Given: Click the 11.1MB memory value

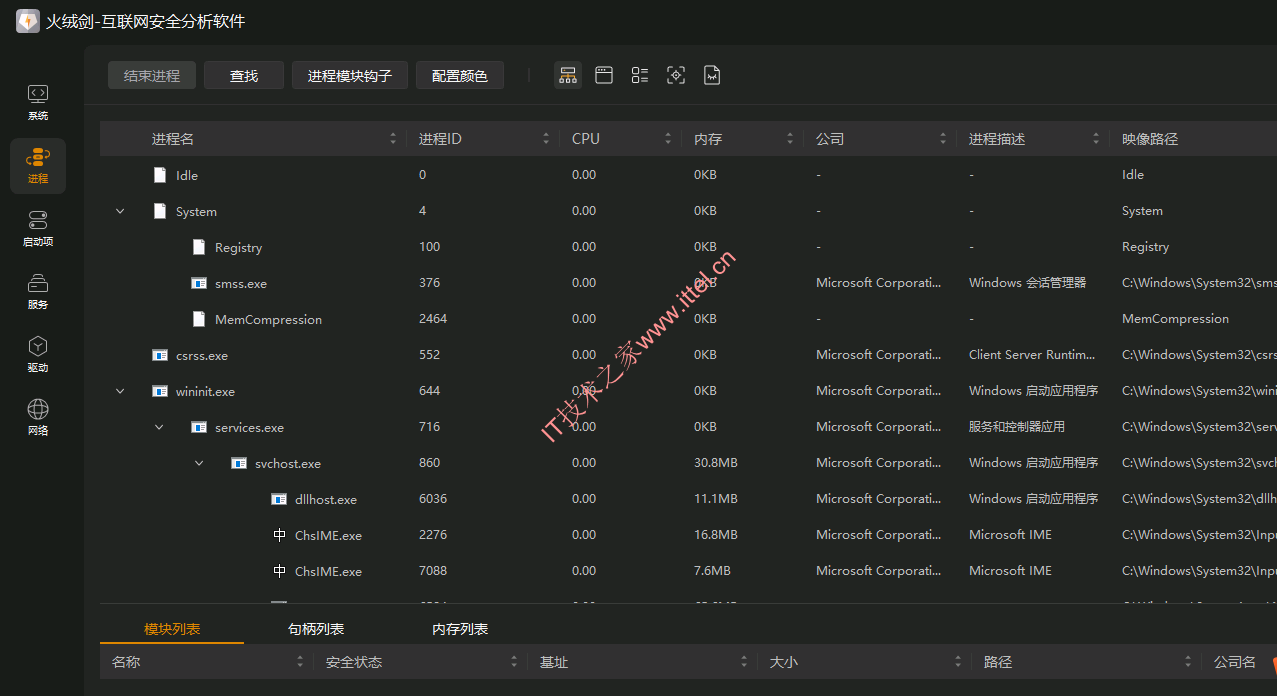Looking at the screenshot, I should click(716, 499).
